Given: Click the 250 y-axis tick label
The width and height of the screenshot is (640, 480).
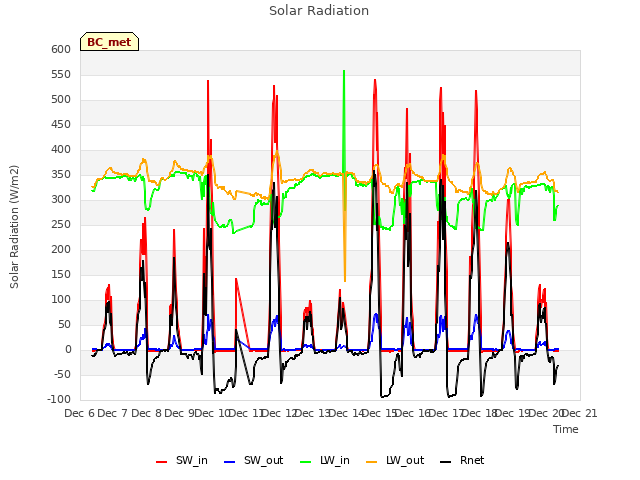Looking at the screenshot, I should [x=61, y=224].
